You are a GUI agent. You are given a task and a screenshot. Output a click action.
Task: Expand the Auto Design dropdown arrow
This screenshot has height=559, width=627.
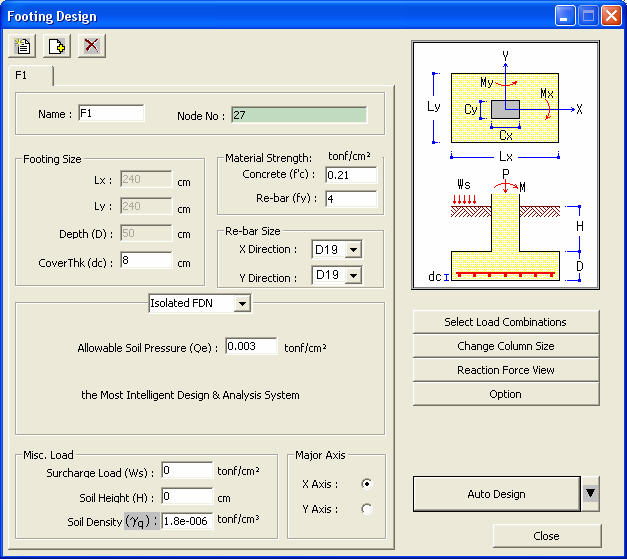[591, 494]
